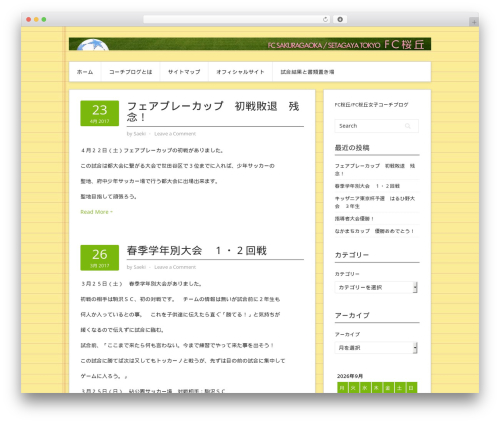The width and height of the screenshot is (500, 423).
Task: Click the browser reload icon
Action: click(325, 20)
